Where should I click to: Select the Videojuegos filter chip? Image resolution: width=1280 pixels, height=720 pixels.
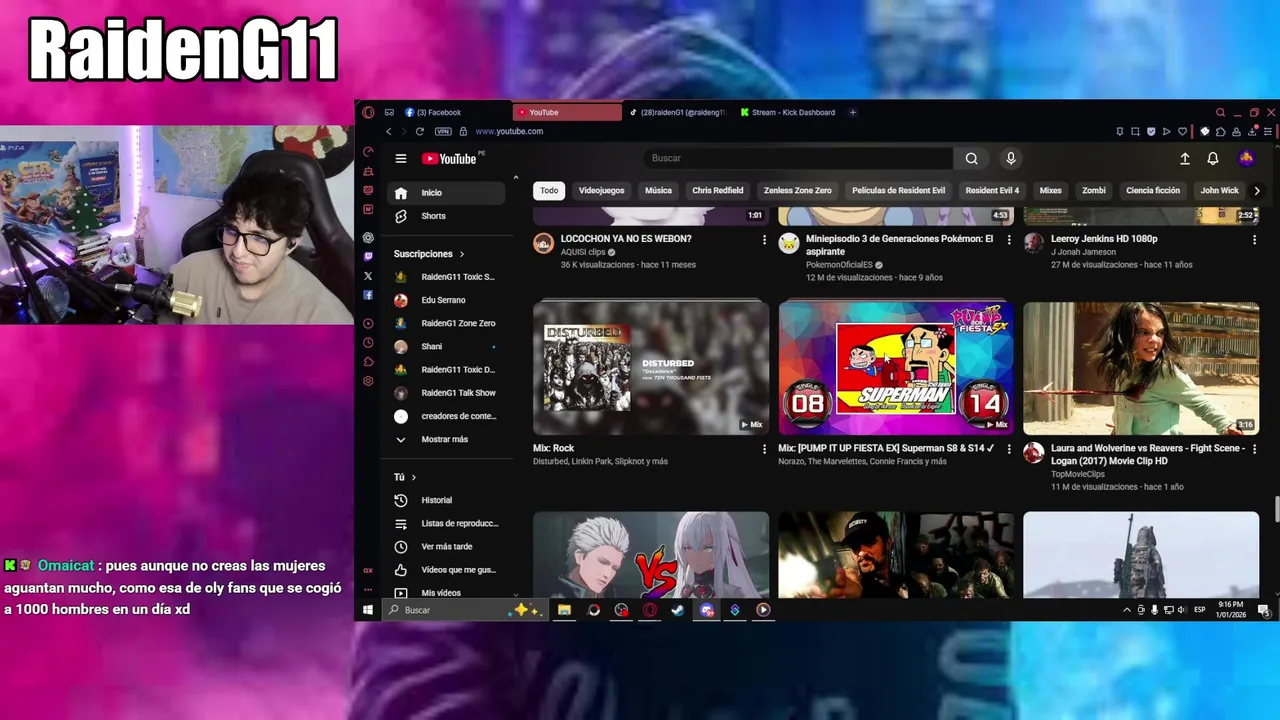coord(602,190)
